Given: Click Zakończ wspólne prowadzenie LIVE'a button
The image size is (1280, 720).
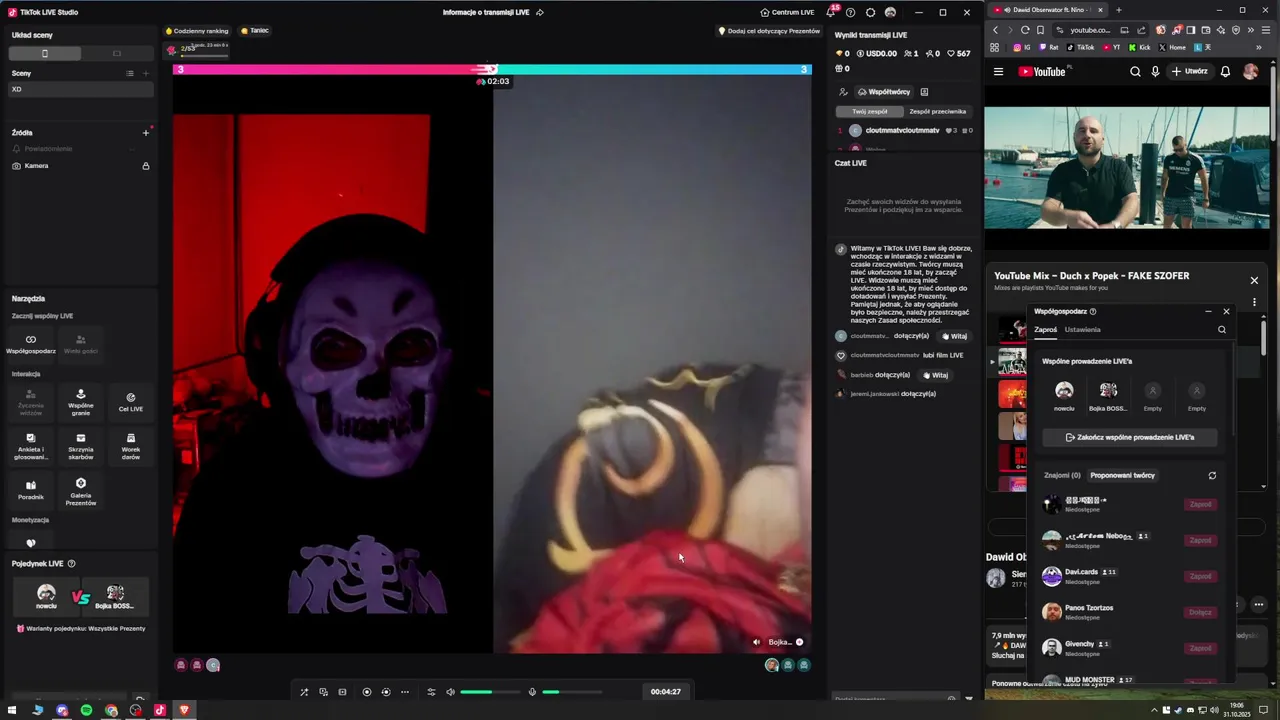Looking at the screenshot, I should coord(1130,437).
